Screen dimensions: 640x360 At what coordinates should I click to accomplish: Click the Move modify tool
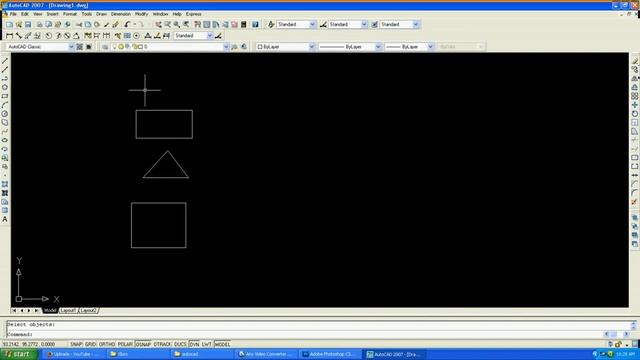[635, 105]
